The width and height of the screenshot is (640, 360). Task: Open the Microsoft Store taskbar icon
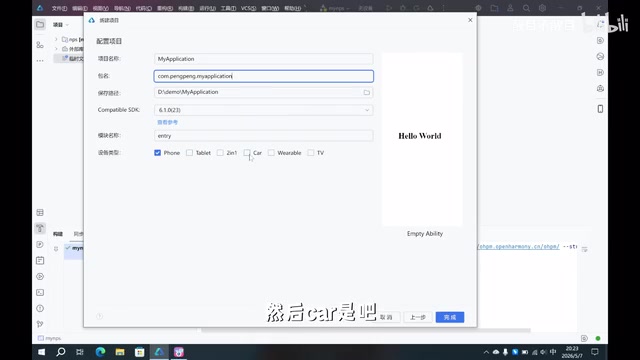coord(140,352)
